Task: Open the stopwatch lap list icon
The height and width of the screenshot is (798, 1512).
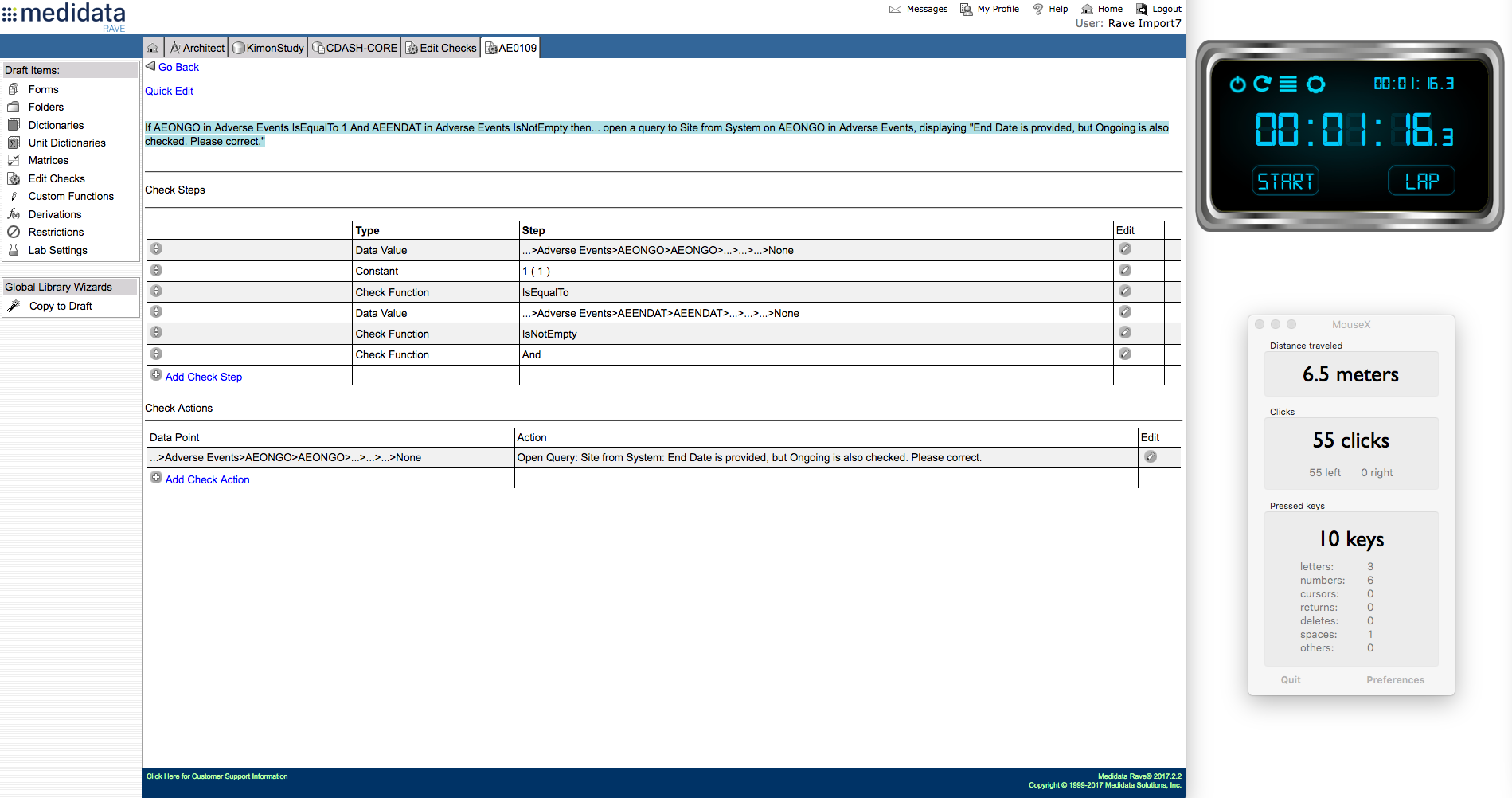Action: pyautogui.click(x=1287, y=84)
